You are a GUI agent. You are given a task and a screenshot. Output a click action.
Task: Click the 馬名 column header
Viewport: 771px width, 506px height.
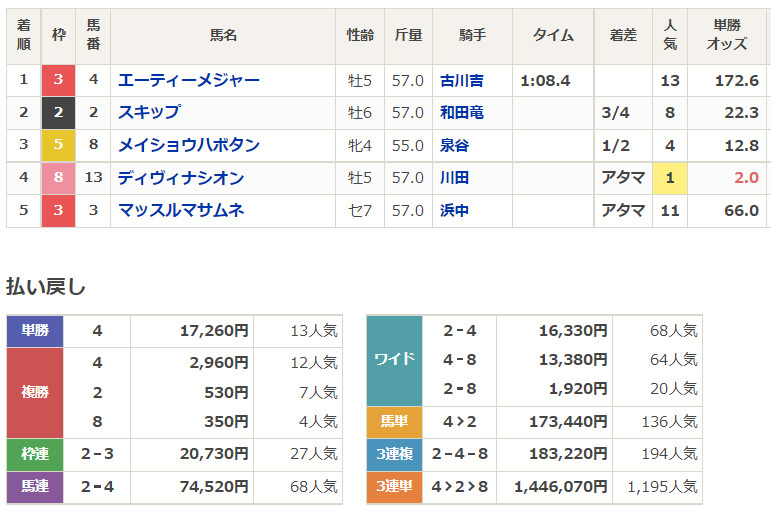(223, 36)
